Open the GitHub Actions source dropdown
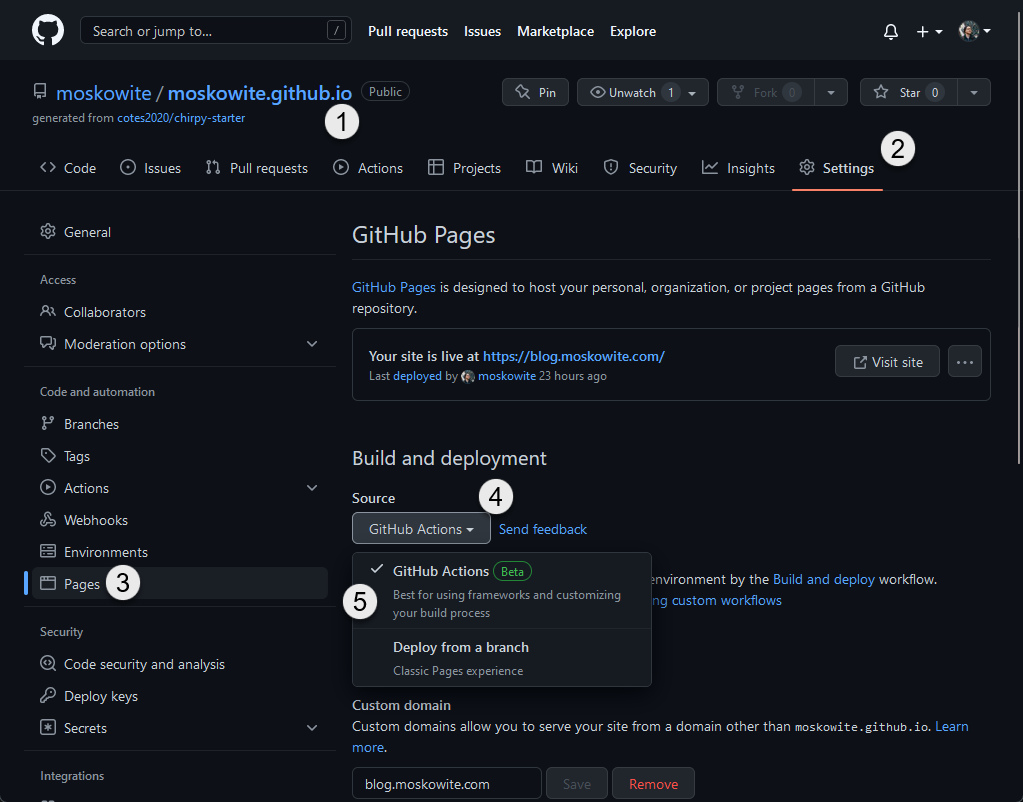1023x802 pixels. coord(421,529)
